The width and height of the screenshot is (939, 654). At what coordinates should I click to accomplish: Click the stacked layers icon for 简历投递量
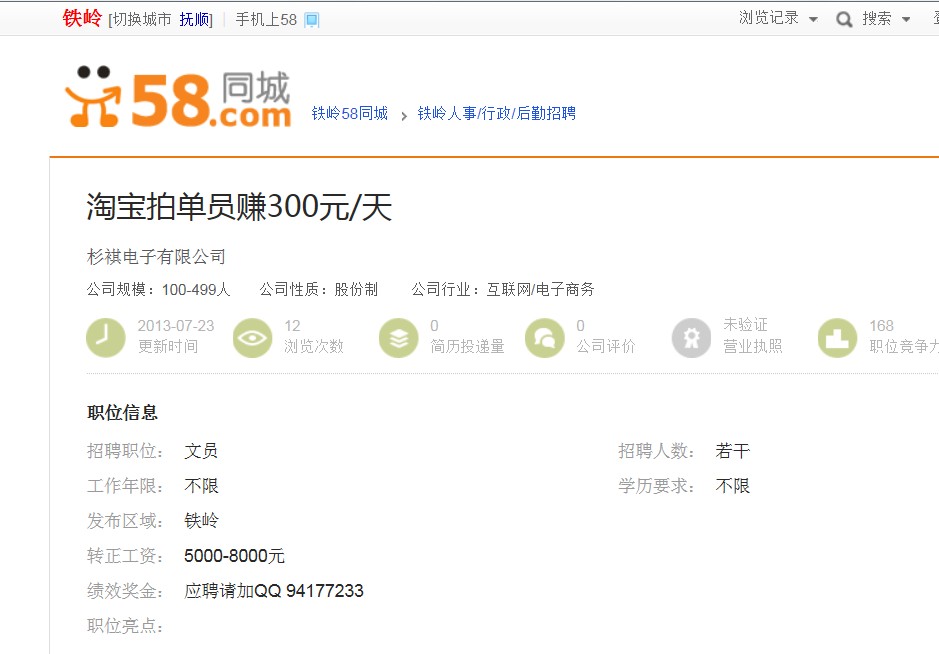(x=399, y=338)
